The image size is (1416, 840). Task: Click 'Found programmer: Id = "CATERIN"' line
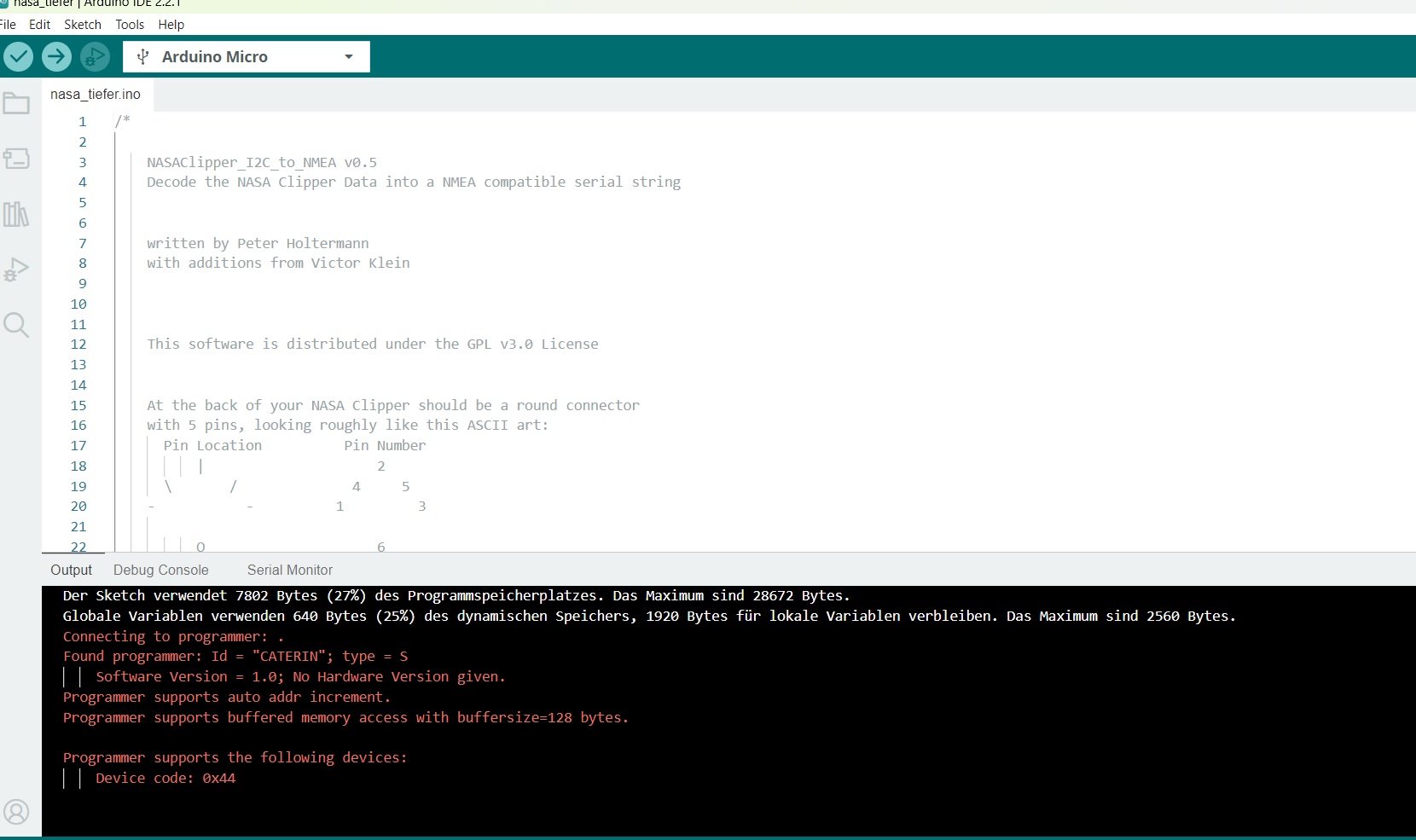tap(235, 657)
